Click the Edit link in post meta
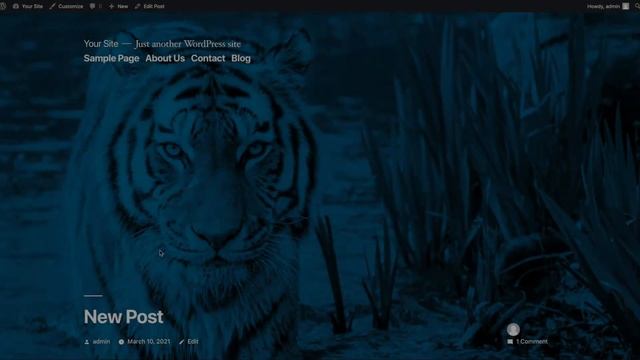Viewport: 640px width, 360px height. point(193,341)
